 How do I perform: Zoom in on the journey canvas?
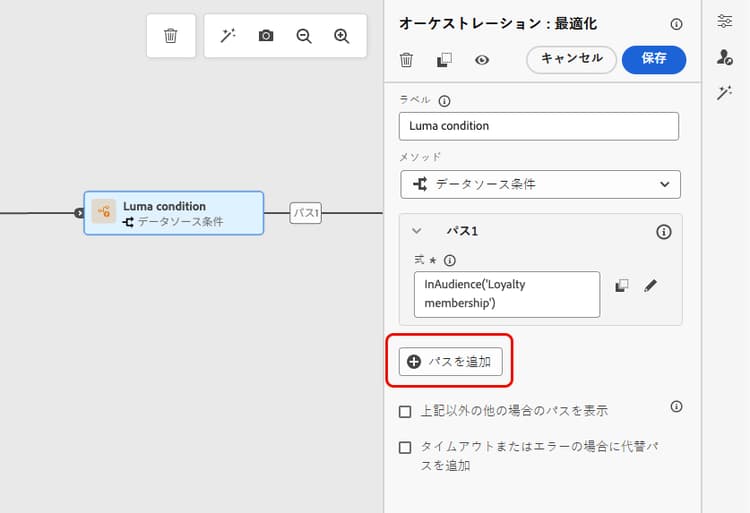(342, 36)
